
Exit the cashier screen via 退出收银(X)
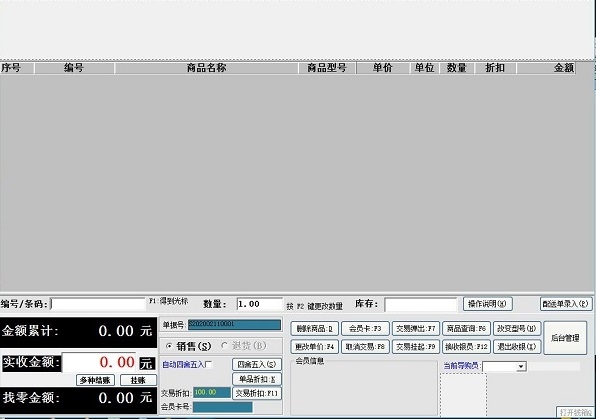517,347
